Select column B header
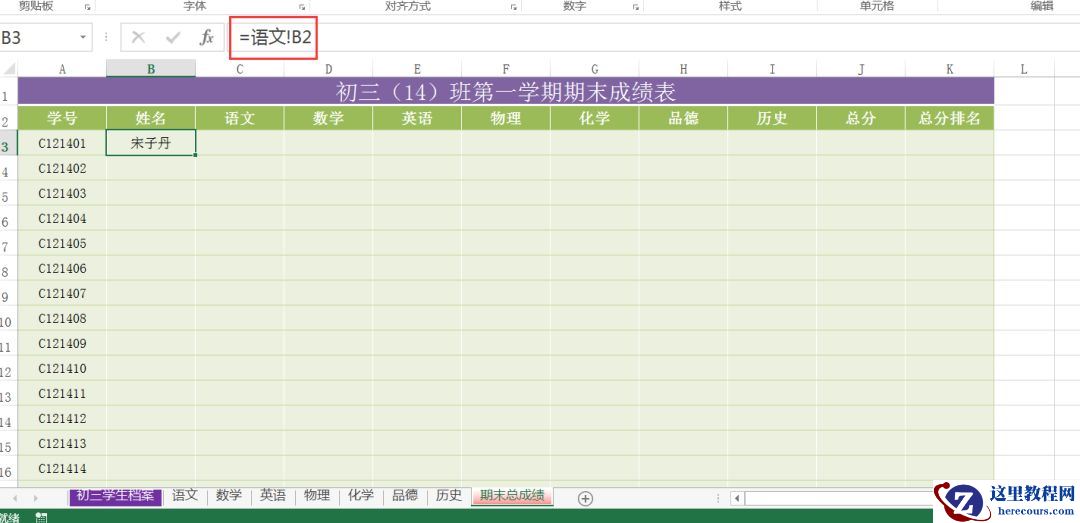1080x523 pixels. [151, 69]
